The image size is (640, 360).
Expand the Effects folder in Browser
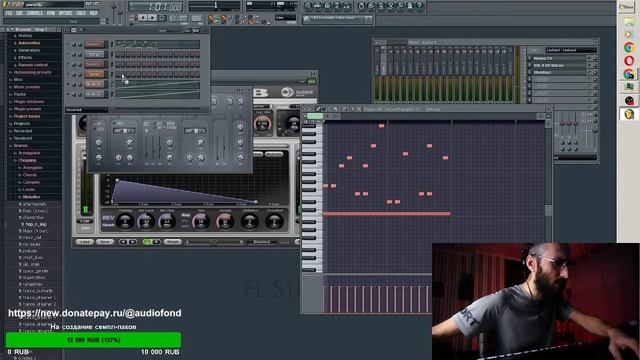tap(24, 58)
